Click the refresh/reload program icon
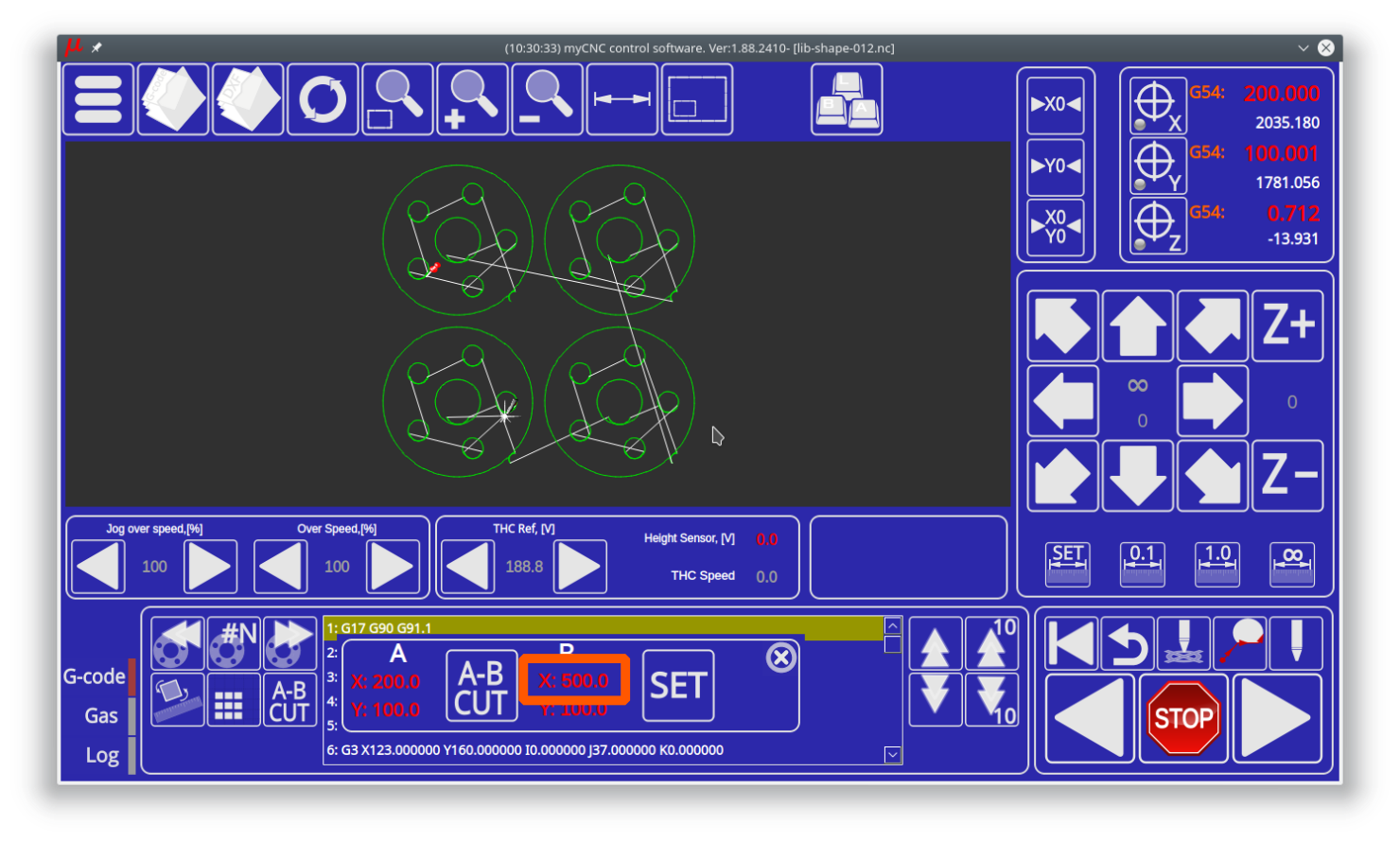This screenshot has height=842, width=1400. point(323,99)
